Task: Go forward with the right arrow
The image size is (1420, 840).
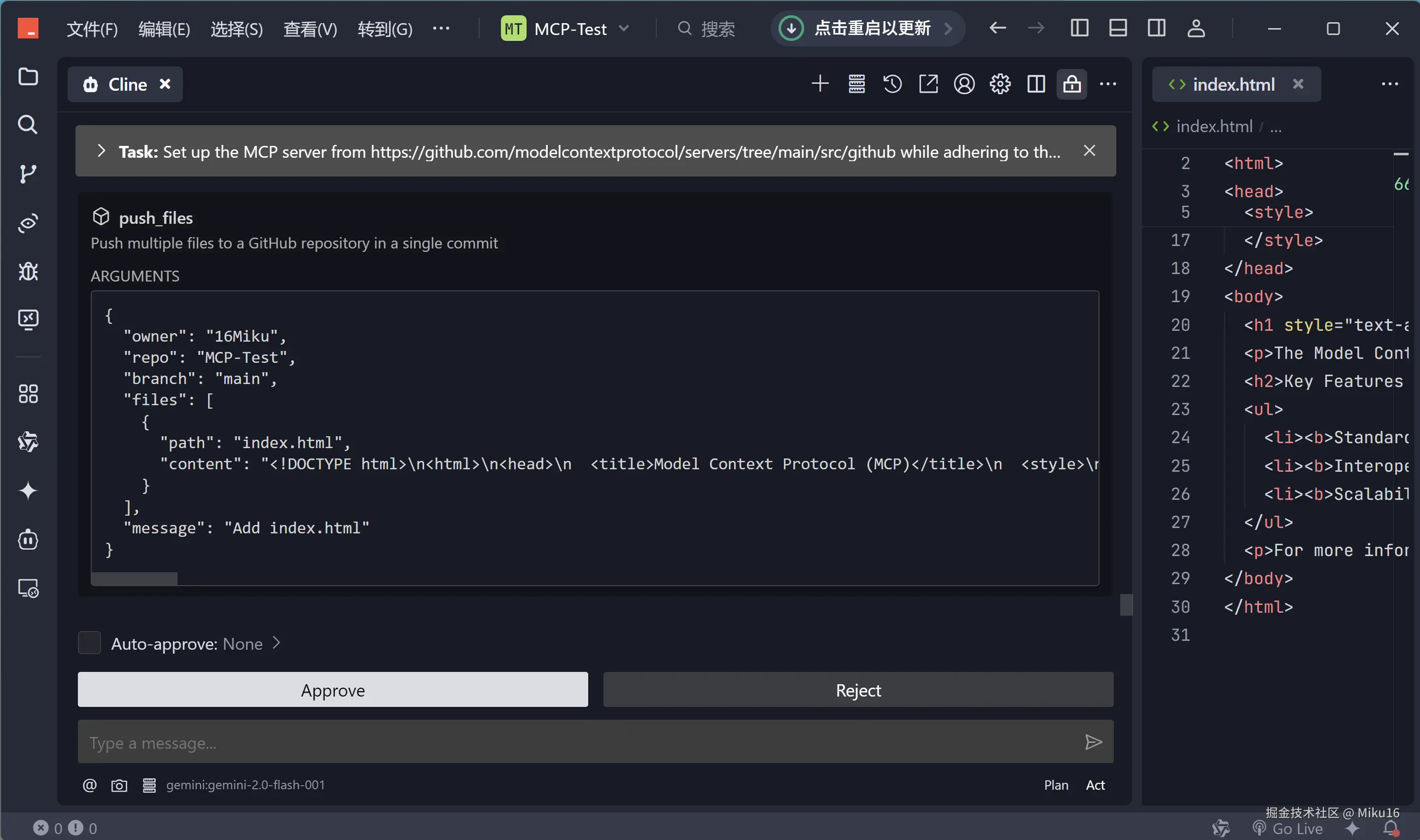Action: point(1036,28)
